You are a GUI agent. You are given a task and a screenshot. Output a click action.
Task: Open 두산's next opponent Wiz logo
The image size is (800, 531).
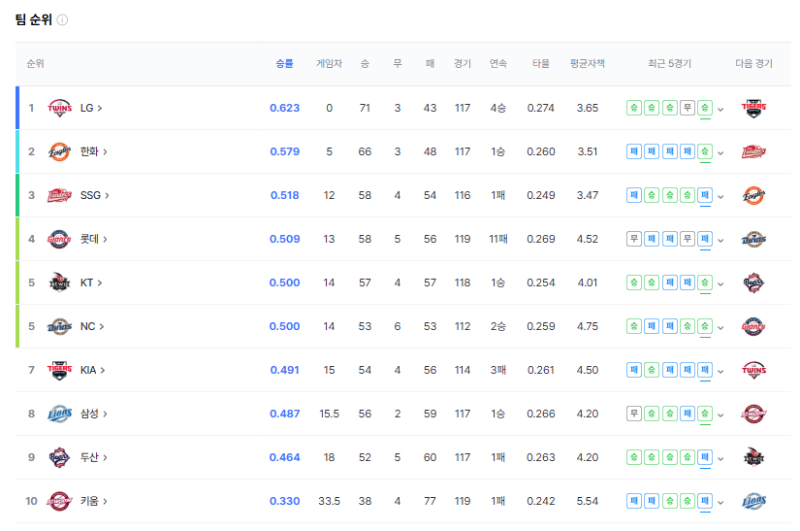pos(754,458)
